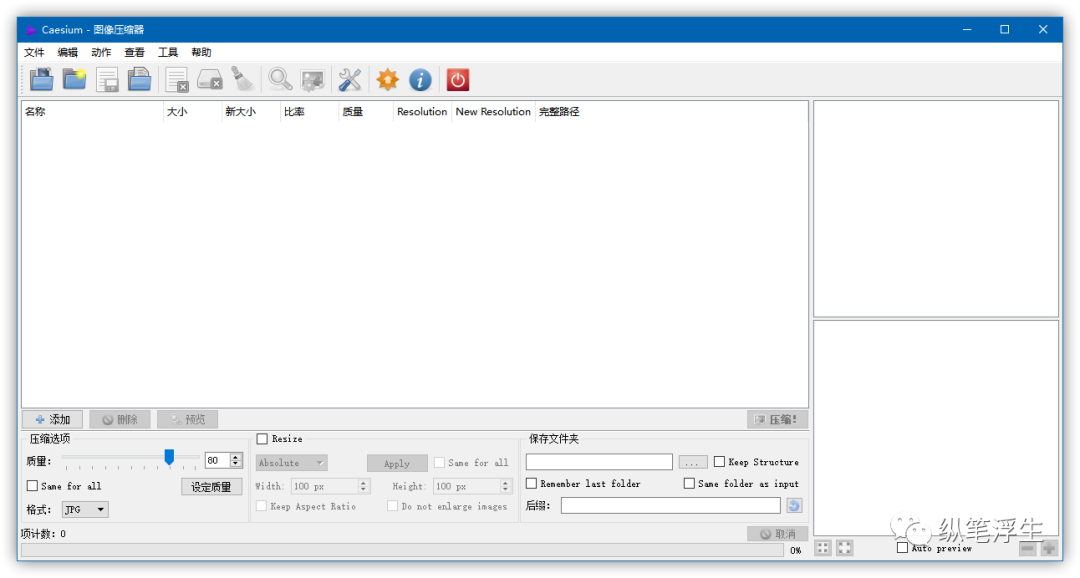Click the Open List folder-with-document icon
1080x578 pixels.
point(140,80)
